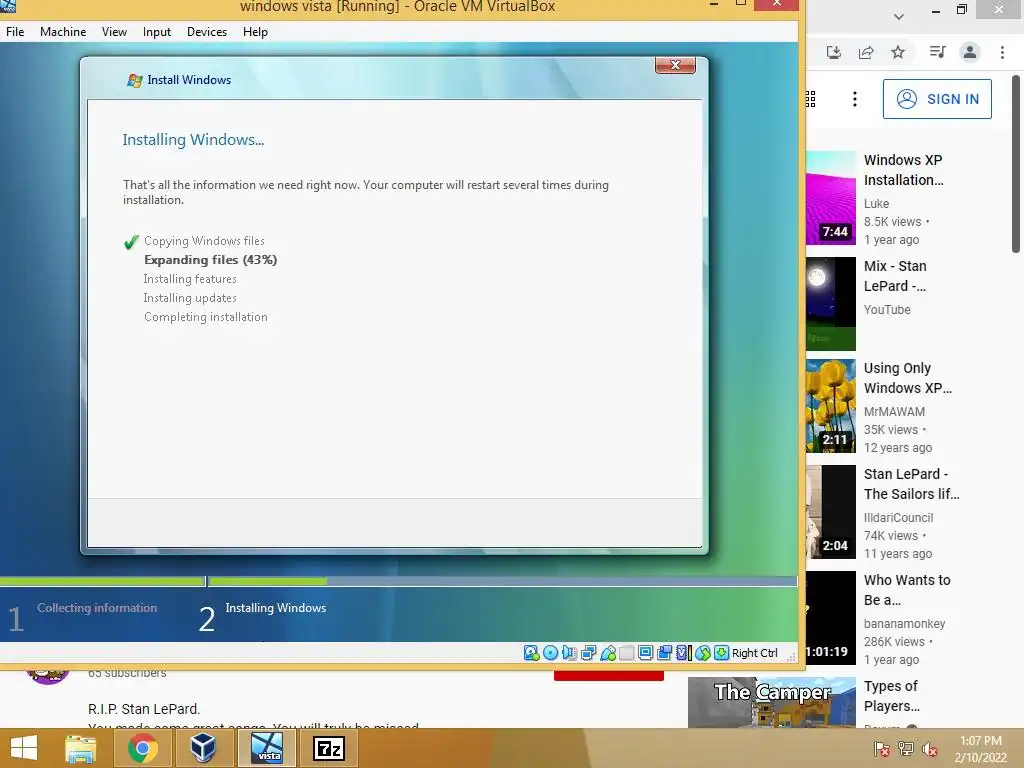Click the shared folders status icon
Image resolution: width=1024 pixels, height=768 pixels.
click(627, 652)
